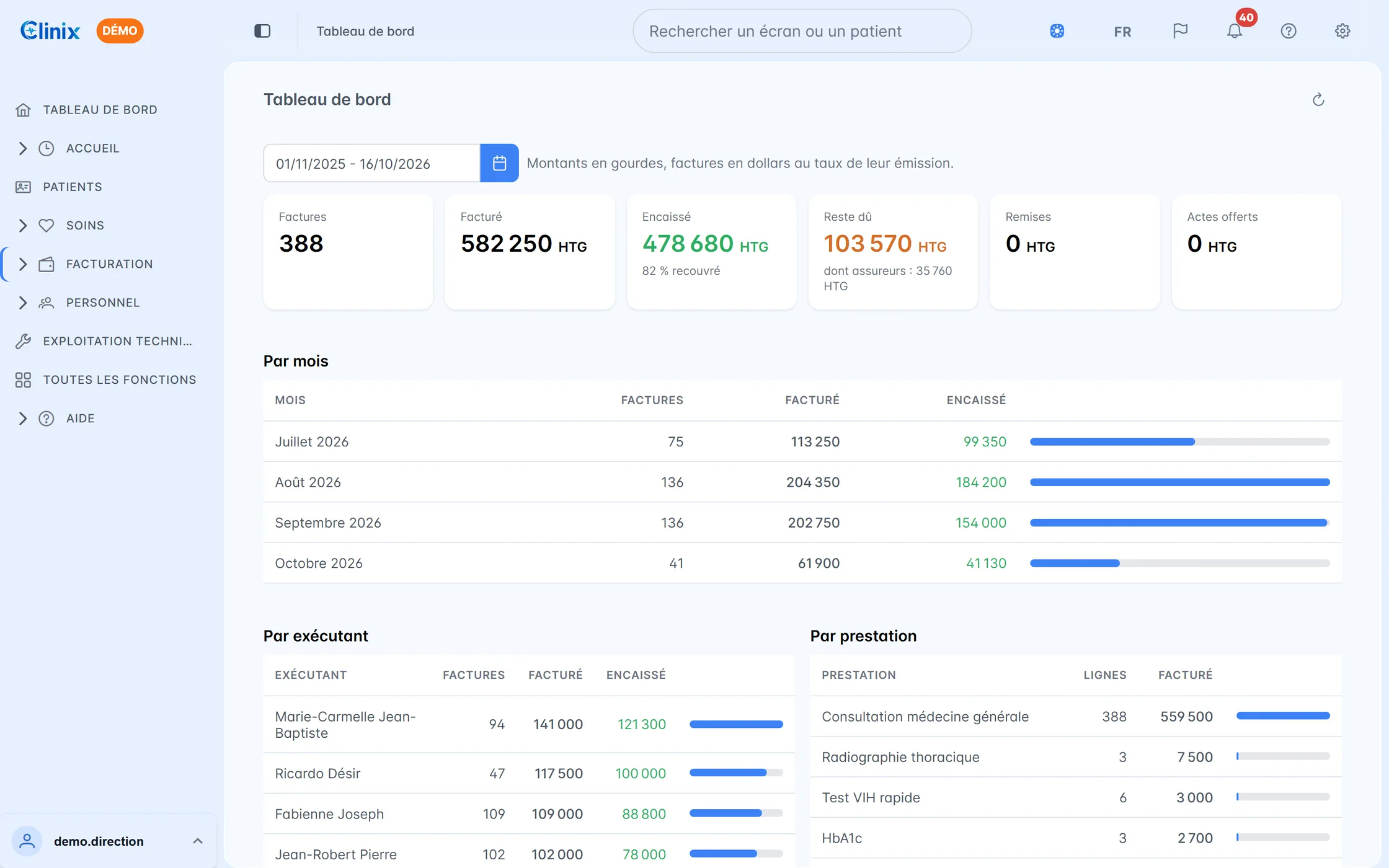
Task: Click the grid icon for Toutes les fonctions
Action: pos(23,380)
